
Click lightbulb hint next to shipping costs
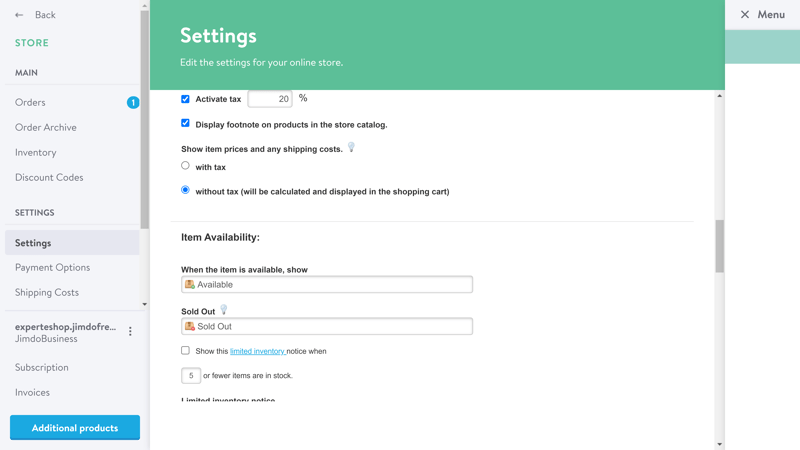point(351,148)
